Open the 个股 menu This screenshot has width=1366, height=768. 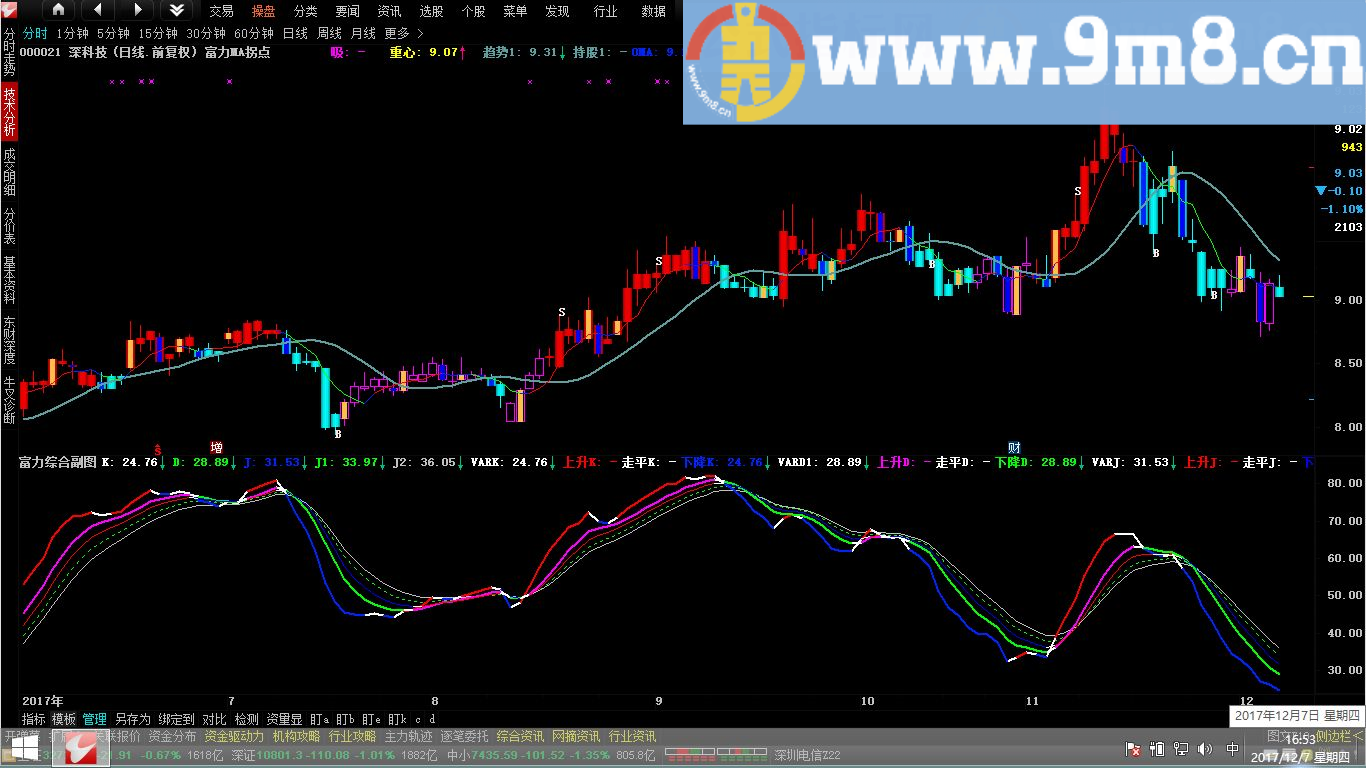[473, 11]
